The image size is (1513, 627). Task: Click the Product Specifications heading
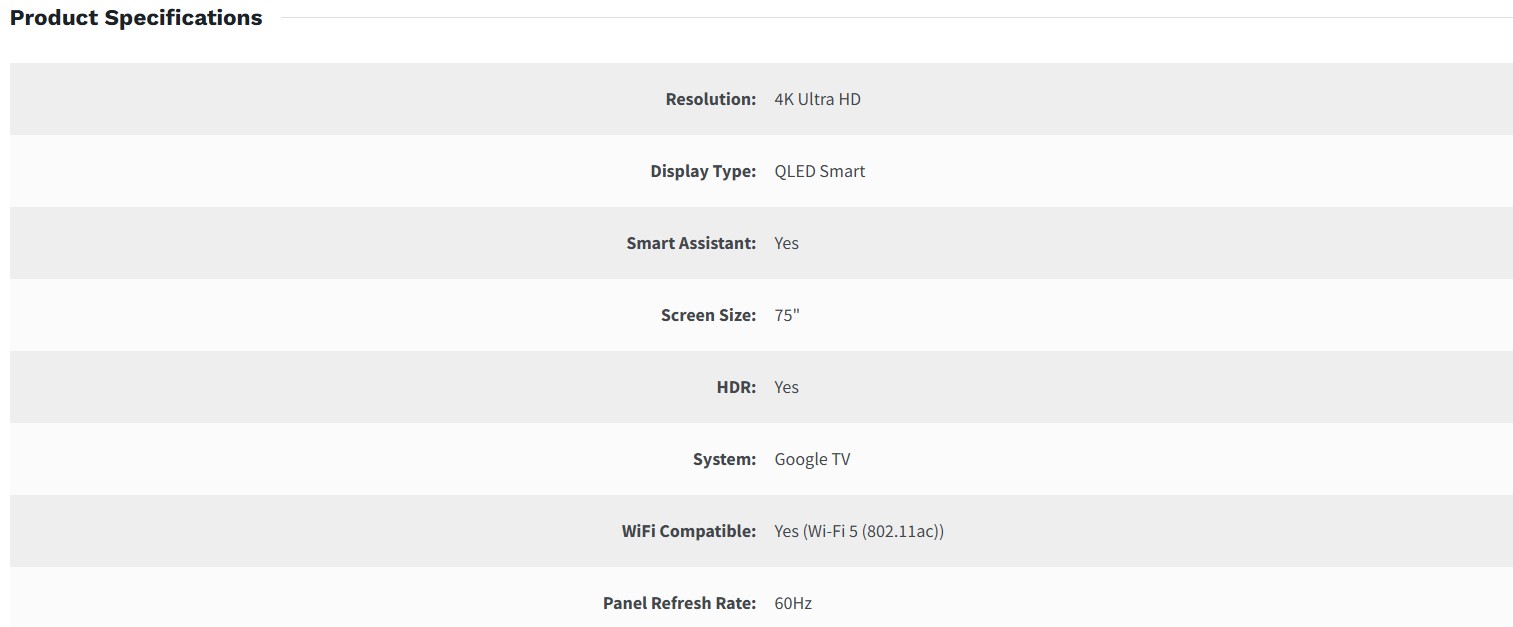(136, 18)
